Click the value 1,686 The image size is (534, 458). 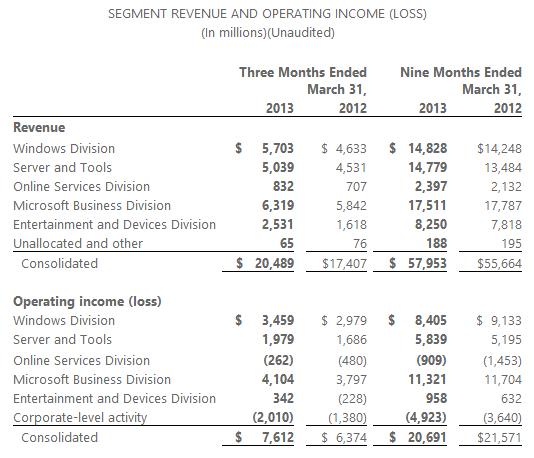[x=351, y=339]
